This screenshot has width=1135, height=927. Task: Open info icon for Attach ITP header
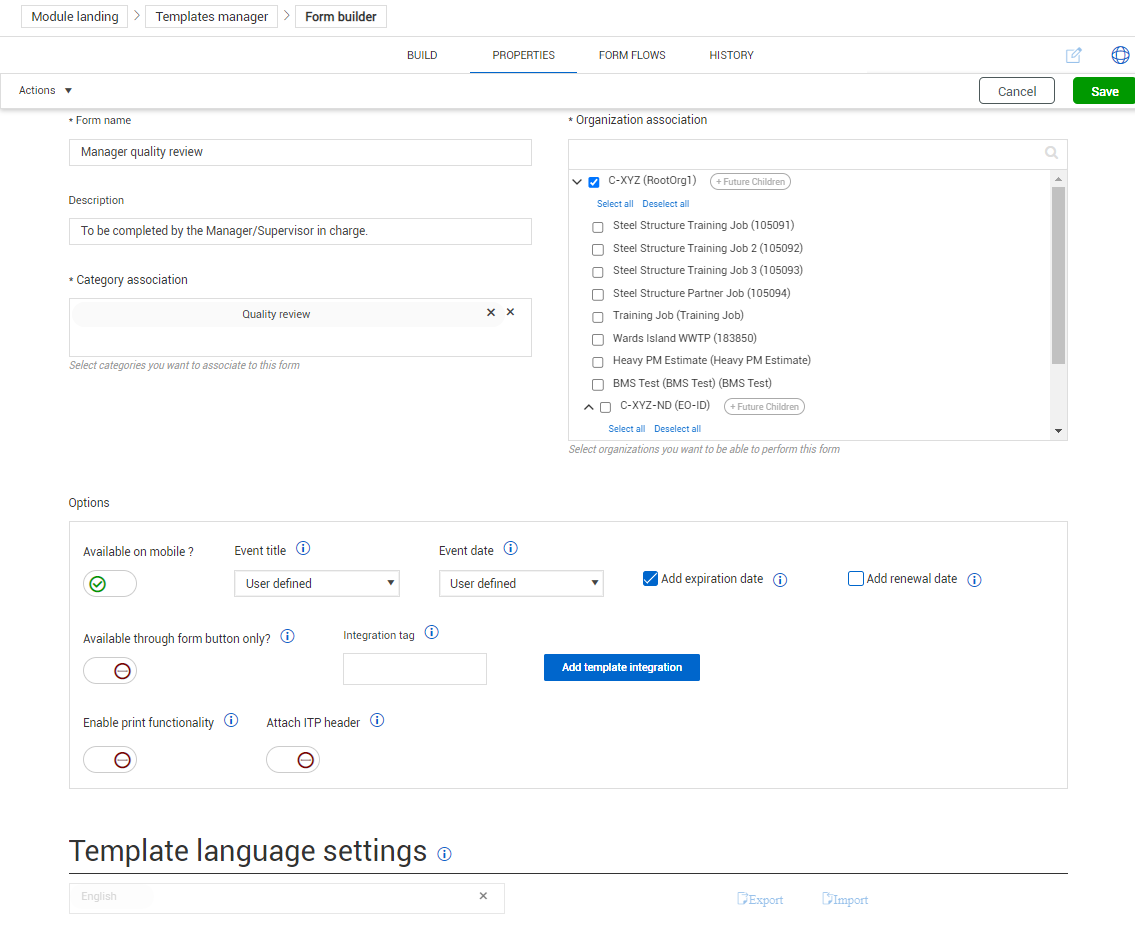pyautogui.click(x=377, y=721)
